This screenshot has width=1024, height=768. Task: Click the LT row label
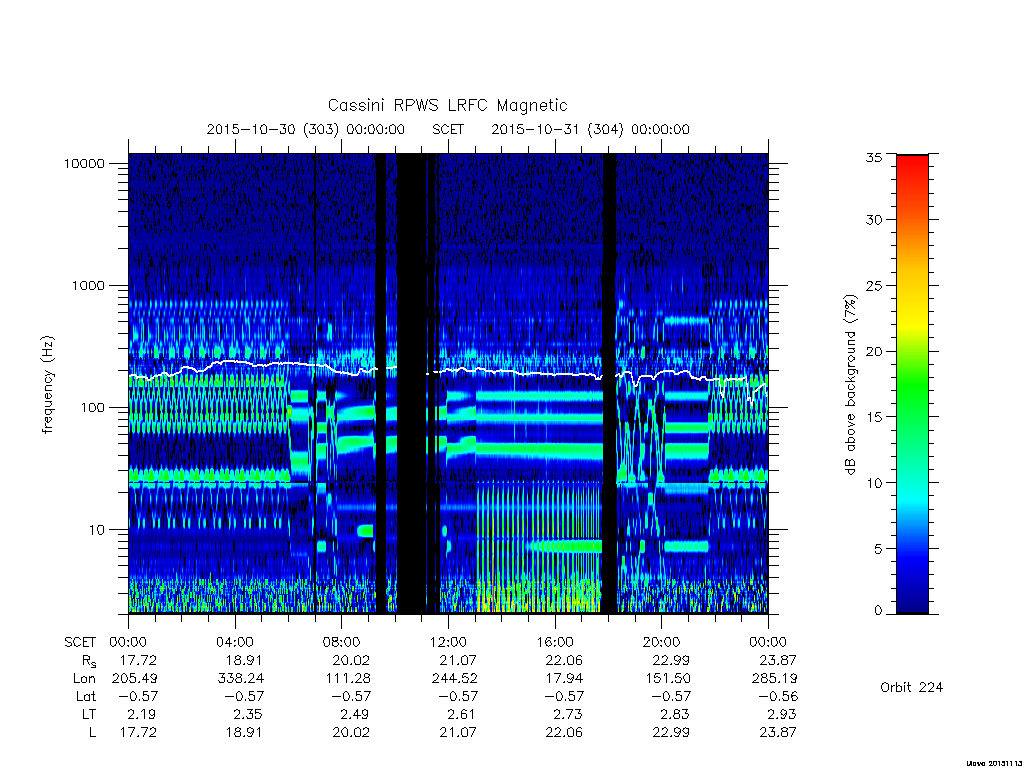pyautogui.click(x=89, y=714)
